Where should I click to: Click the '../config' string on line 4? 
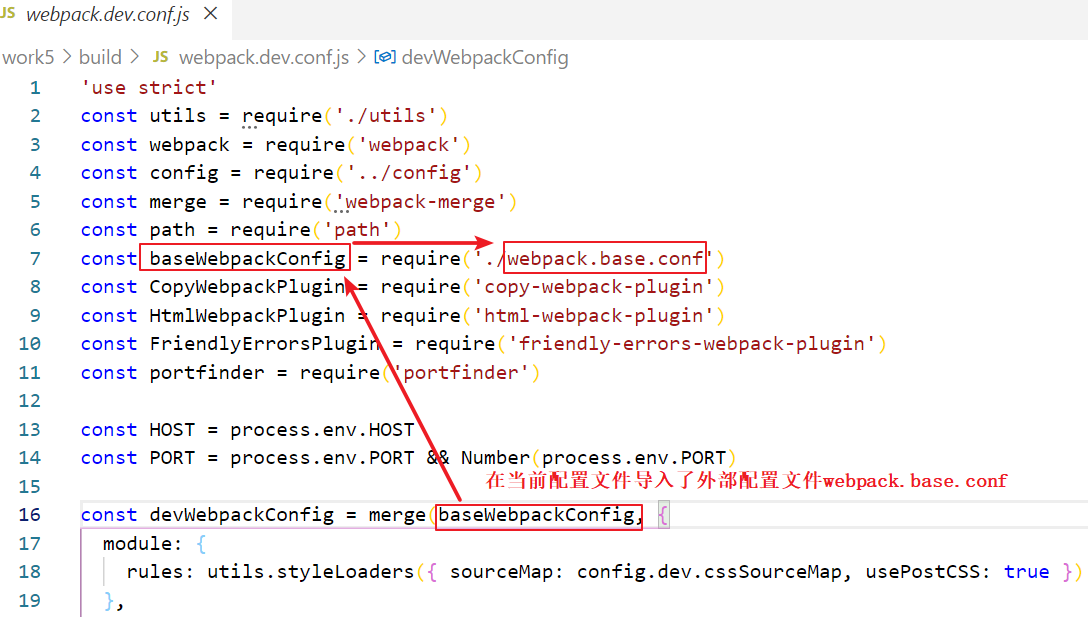pyautogui.click(x=409, y=173)
